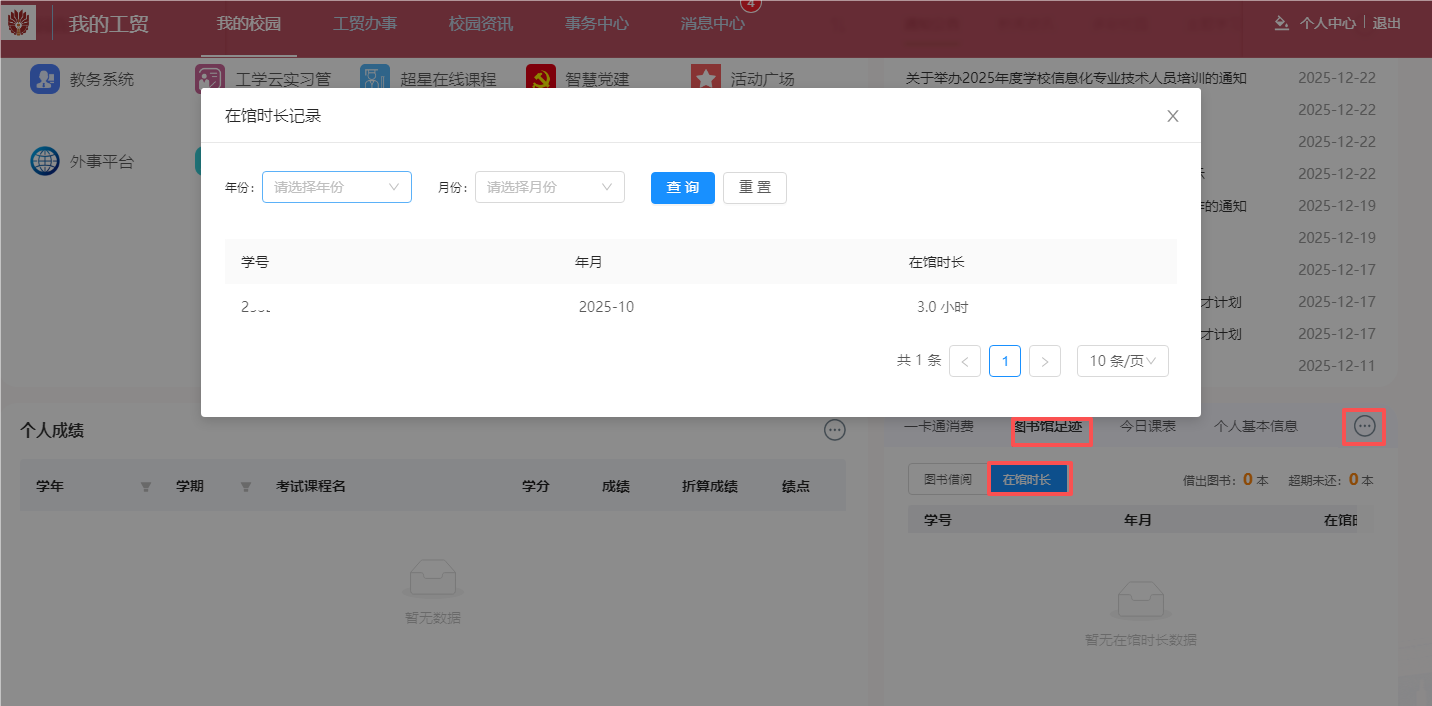The image size is (1432, 706).
Task: Open the 外事平台 globe icon
Action: click(45, 161)
